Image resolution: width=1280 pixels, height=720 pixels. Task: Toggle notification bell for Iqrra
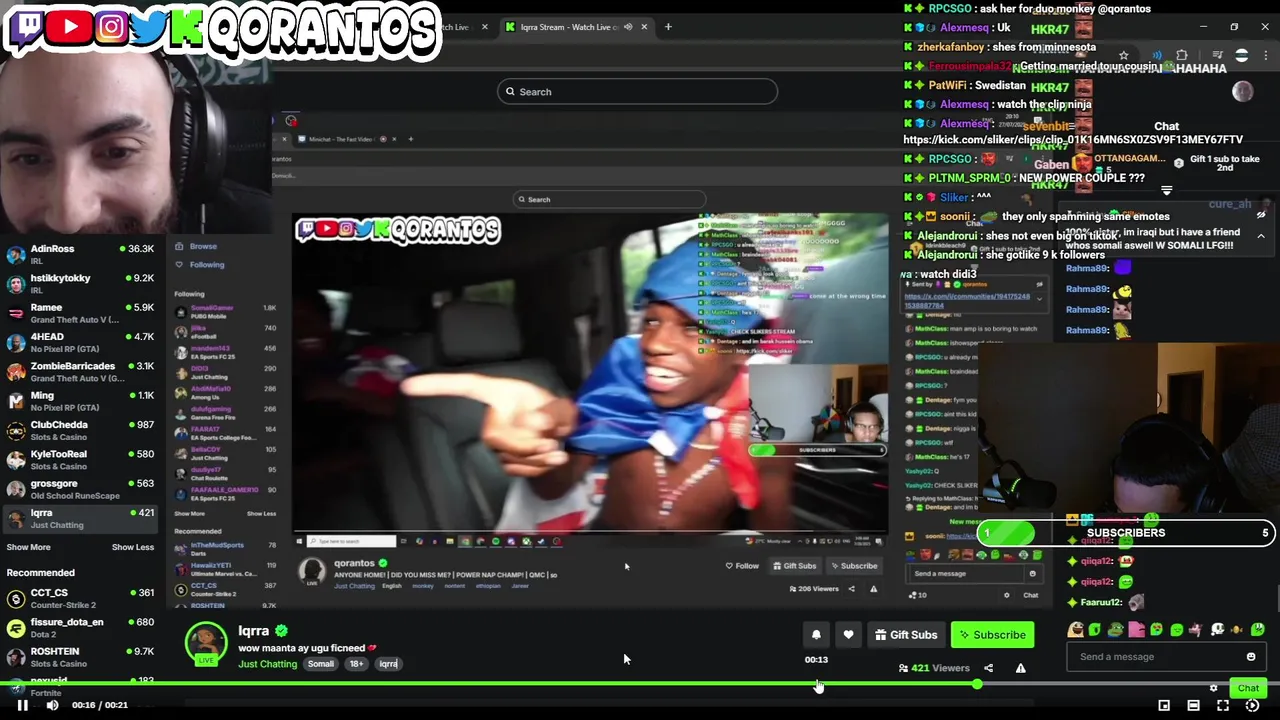[816, 635]
